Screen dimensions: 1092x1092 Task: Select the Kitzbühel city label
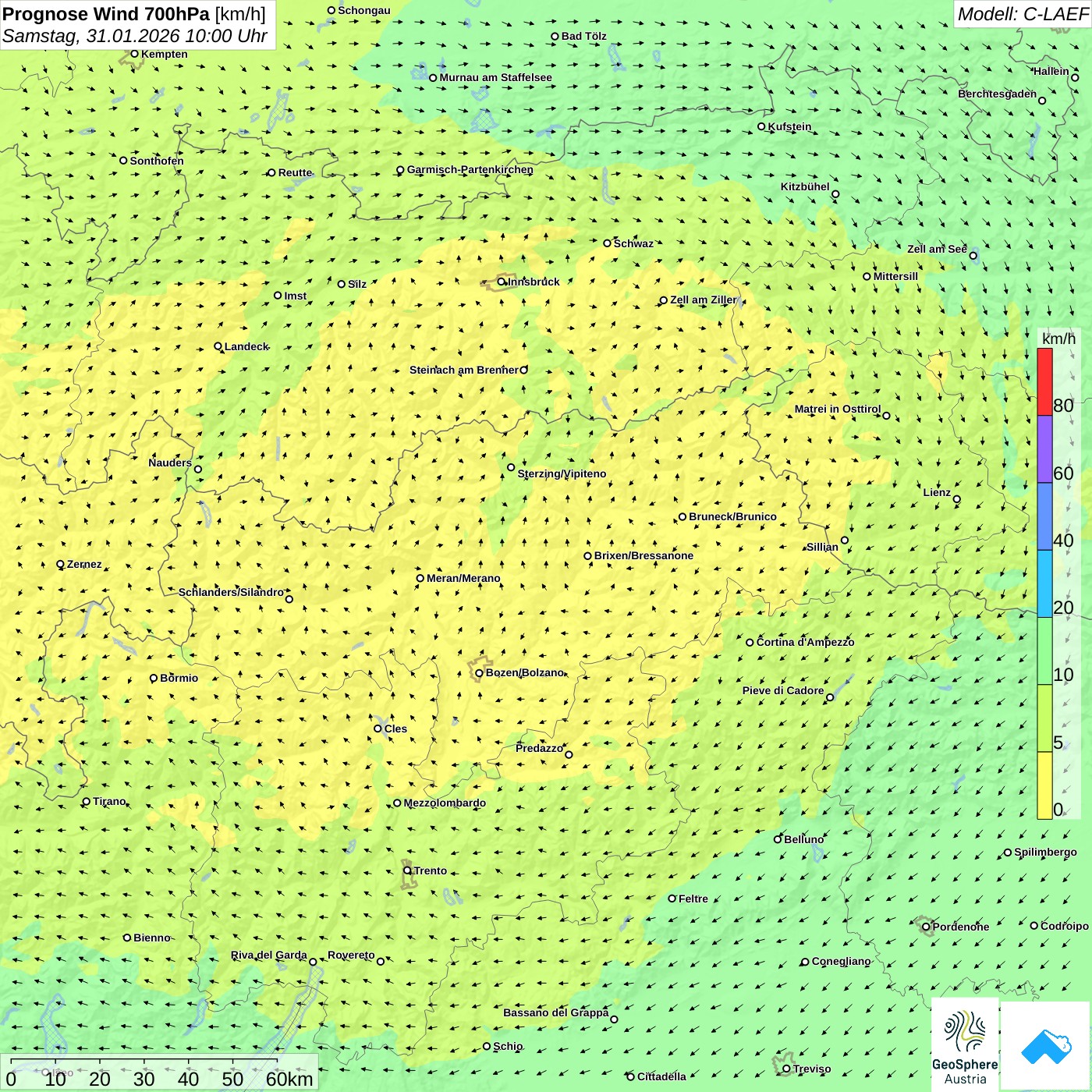tap(805, 186)
